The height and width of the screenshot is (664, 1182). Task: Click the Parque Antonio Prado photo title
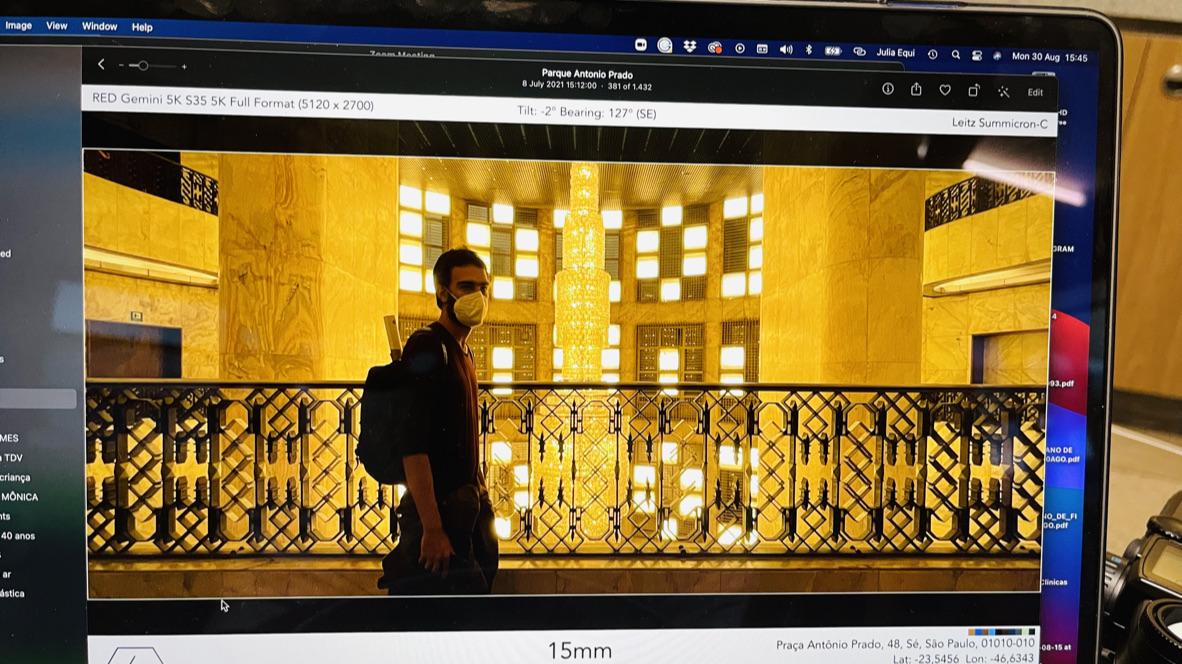[x=587, y=74]
